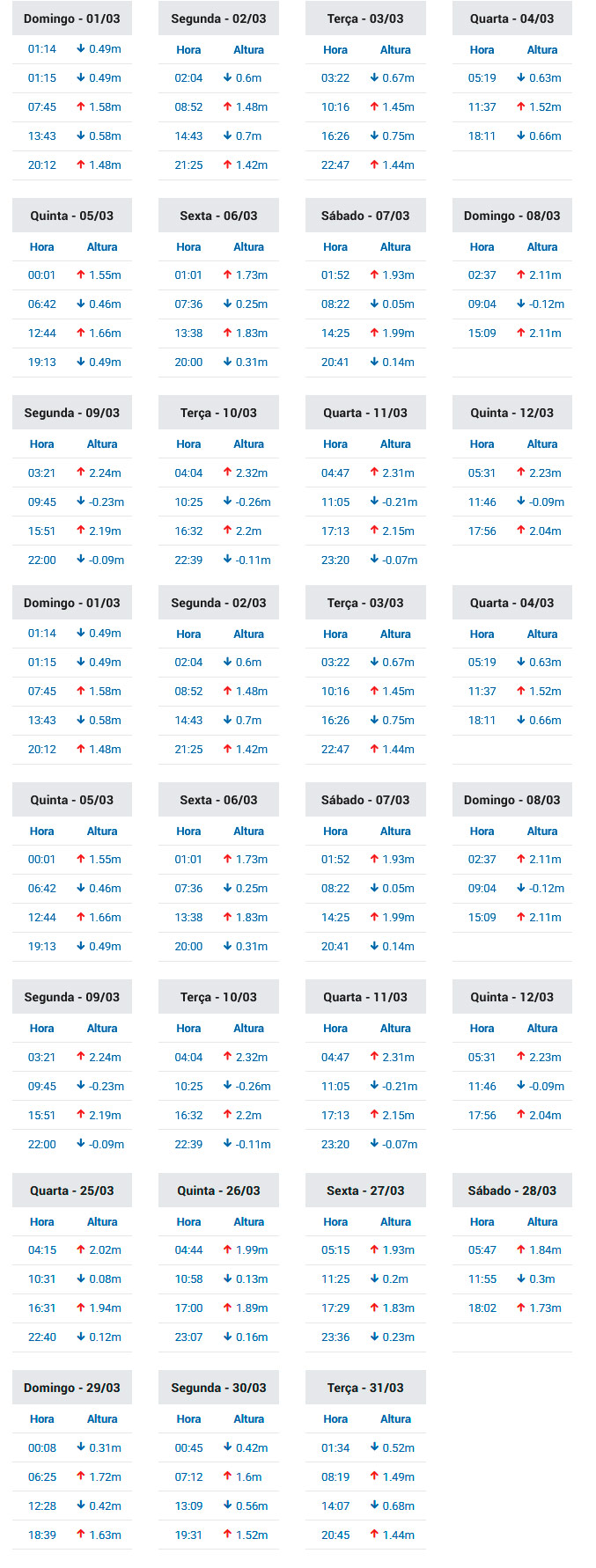Viewport: 596px width, 1568px height.
Task: Click the blue down arrow beside 0.16m
Action: [228, 1337]
